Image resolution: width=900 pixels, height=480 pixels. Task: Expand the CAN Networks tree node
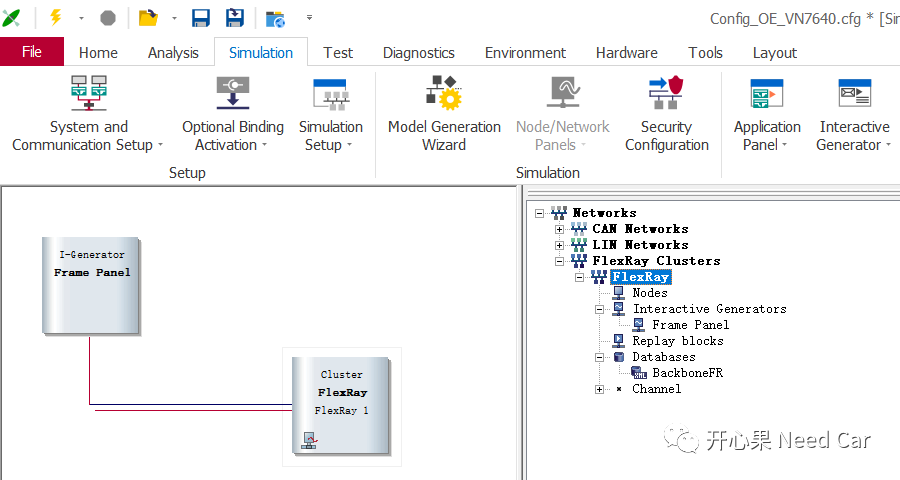(x=560, y=229)
